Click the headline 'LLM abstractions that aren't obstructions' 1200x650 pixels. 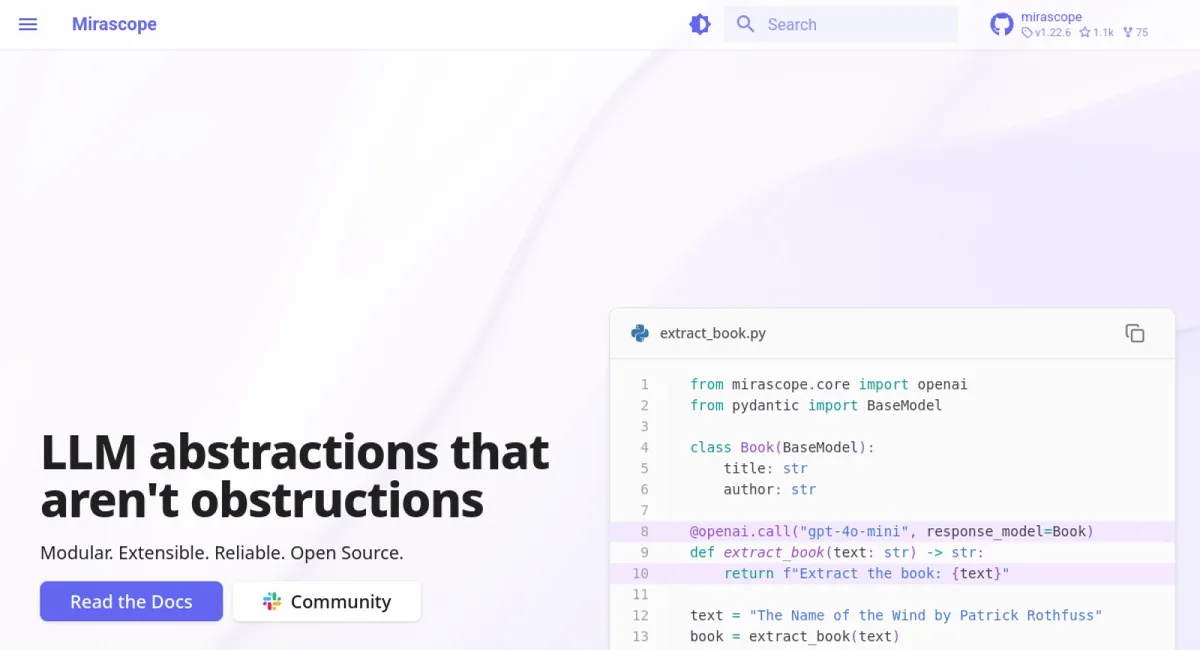(295, 476)
